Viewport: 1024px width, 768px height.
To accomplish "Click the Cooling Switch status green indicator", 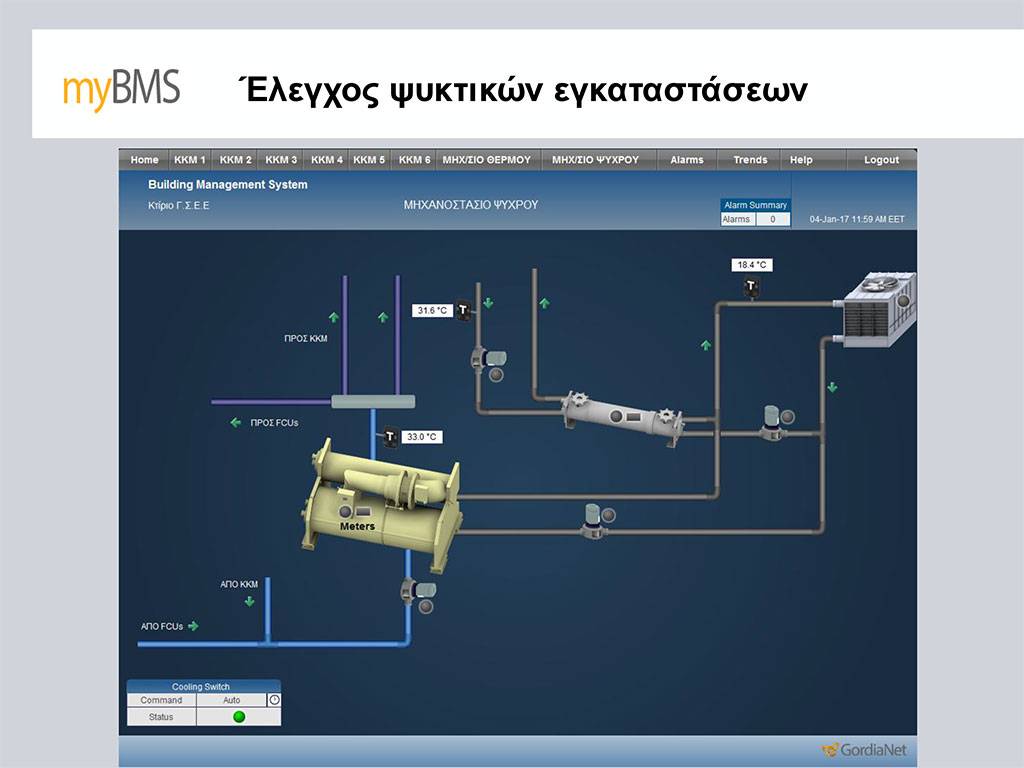I will [239, 717].
